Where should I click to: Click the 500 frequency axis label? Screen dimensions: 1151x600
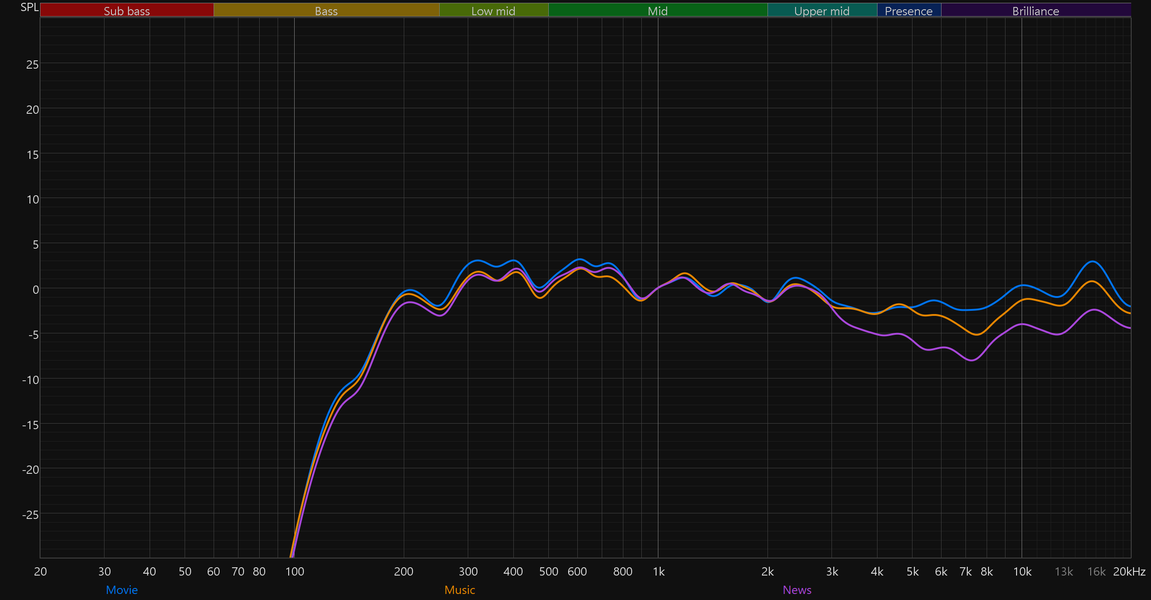point(548,571)
